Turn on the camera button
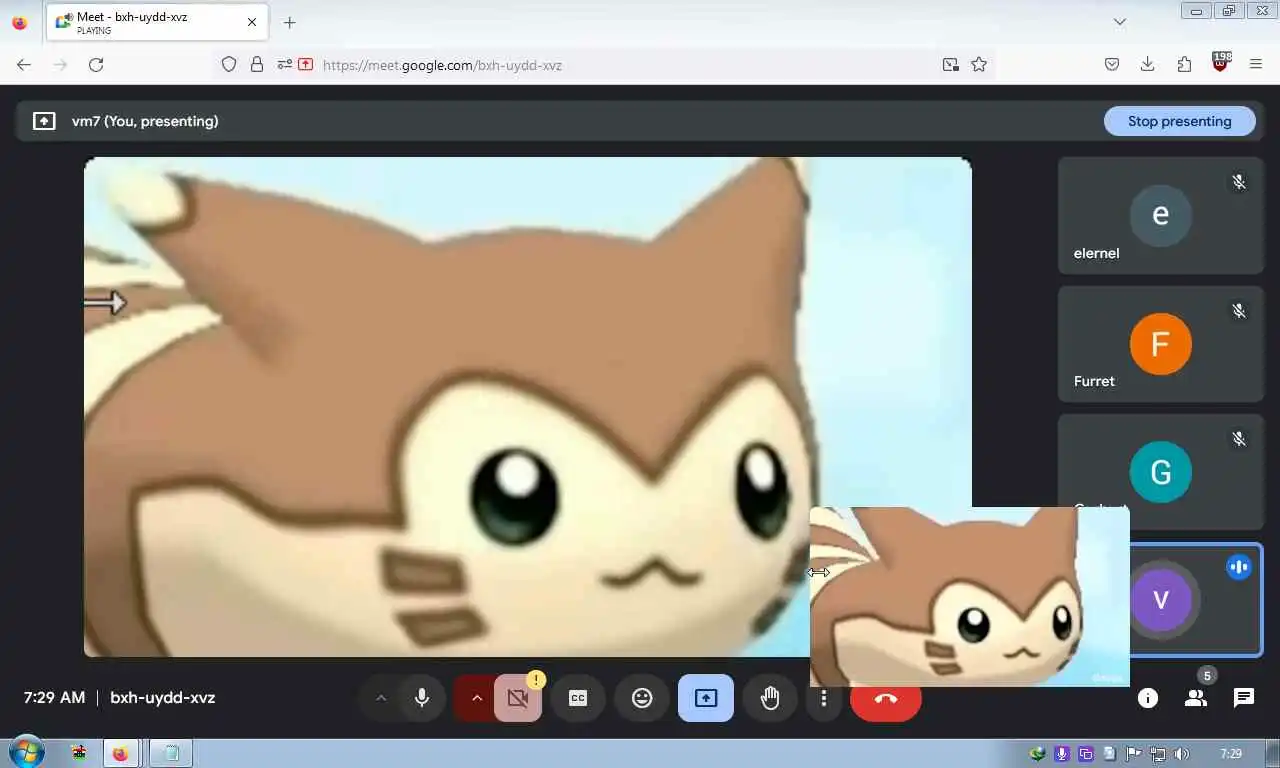Screen dimensions: 1280x768 coord(518,698)
